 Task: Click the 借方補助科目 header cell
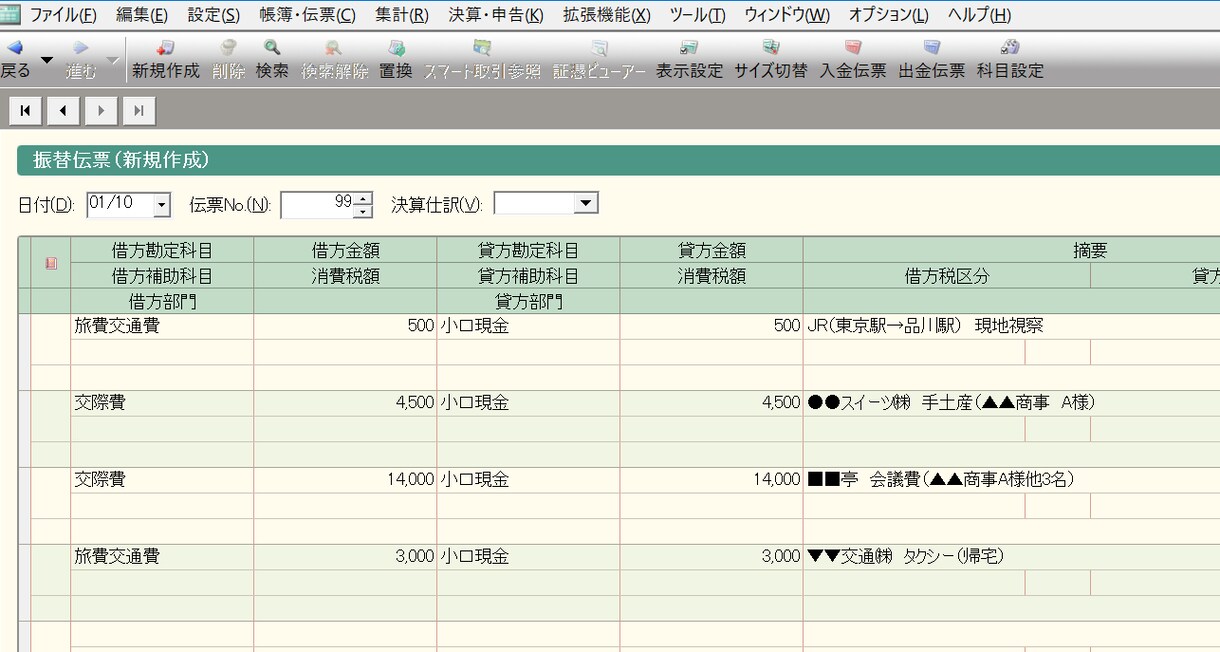162,276
